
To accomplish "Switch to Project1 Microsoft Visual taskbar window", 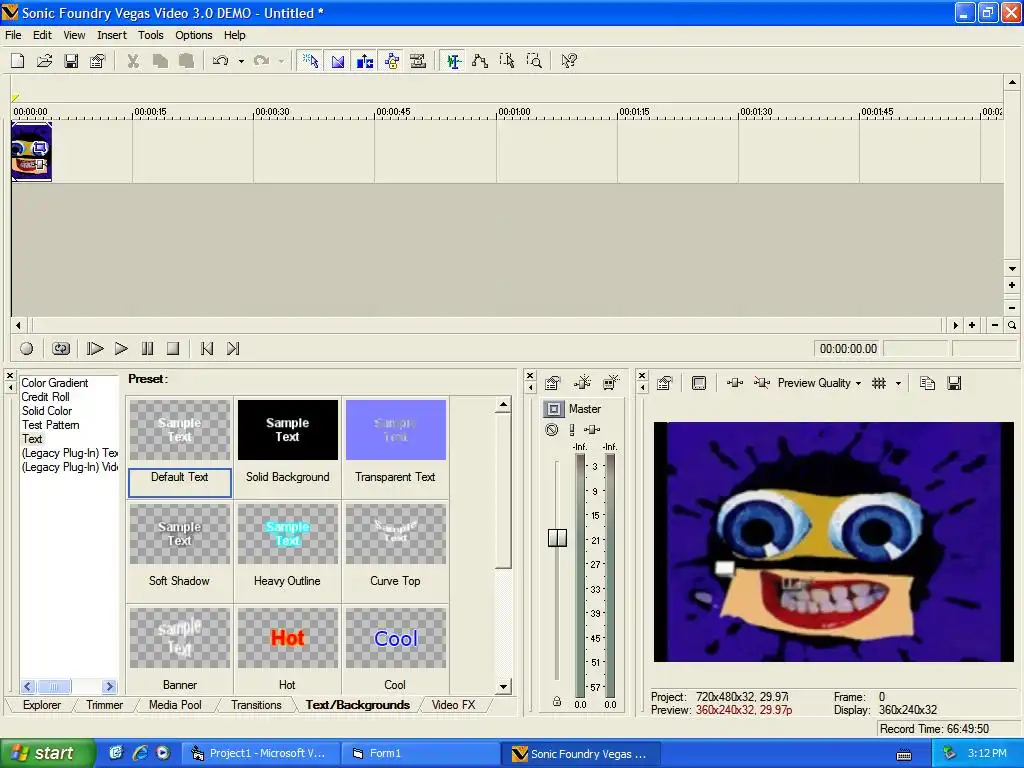I will (x=261, y=753).
